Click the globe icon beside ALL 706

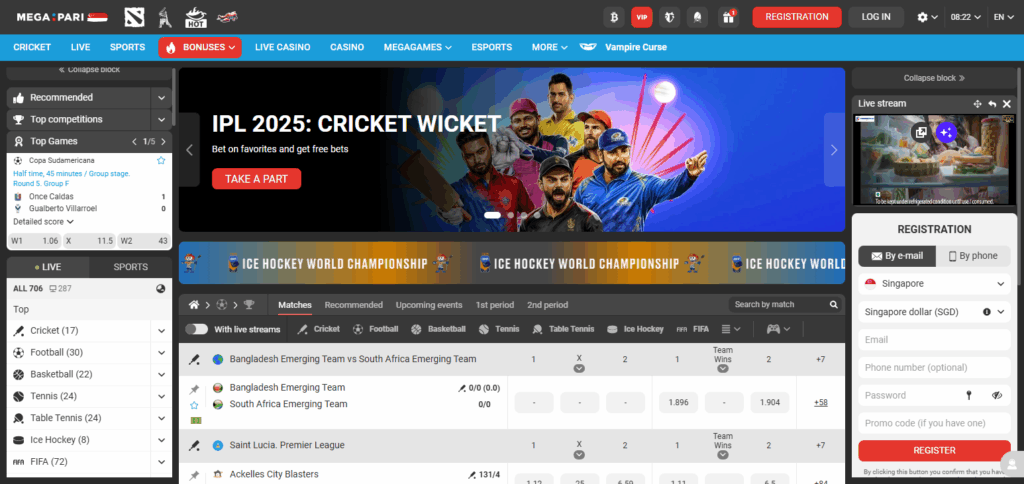click(x=161, y=288)
